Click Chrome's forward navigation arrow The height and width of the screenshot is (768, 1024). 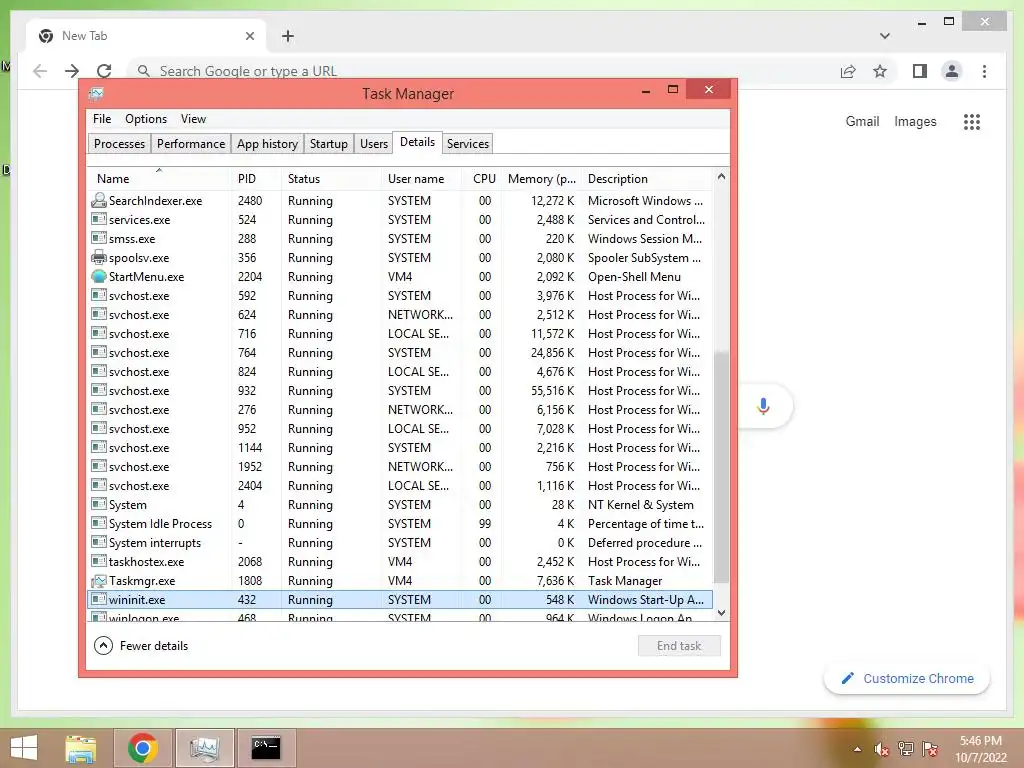click(72, 71)
